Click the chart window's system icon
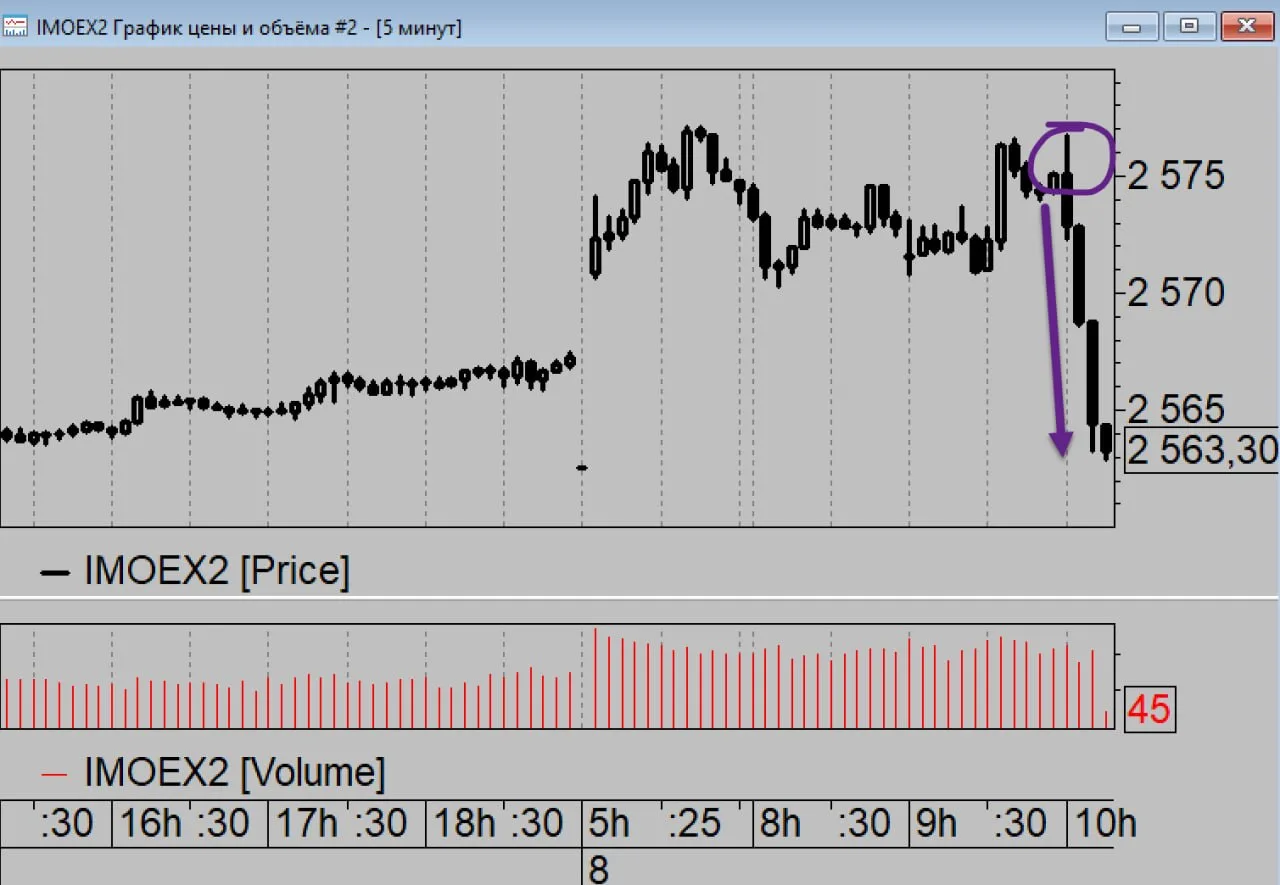The image size is (1280, 885). (x=15, y=27)
